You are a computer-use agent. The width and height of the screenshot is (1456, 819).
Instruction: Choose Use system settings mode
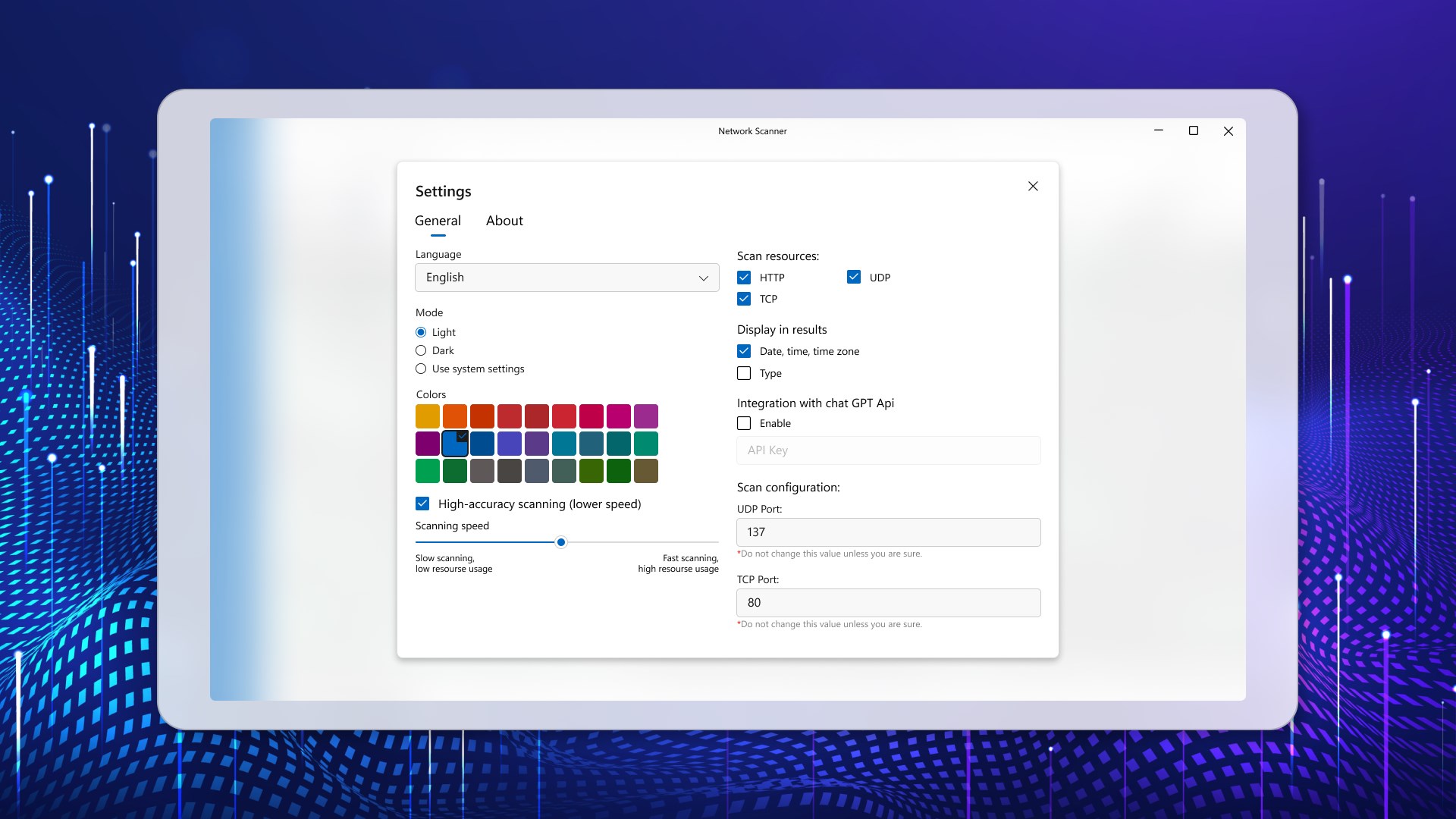tap(421, 369)
